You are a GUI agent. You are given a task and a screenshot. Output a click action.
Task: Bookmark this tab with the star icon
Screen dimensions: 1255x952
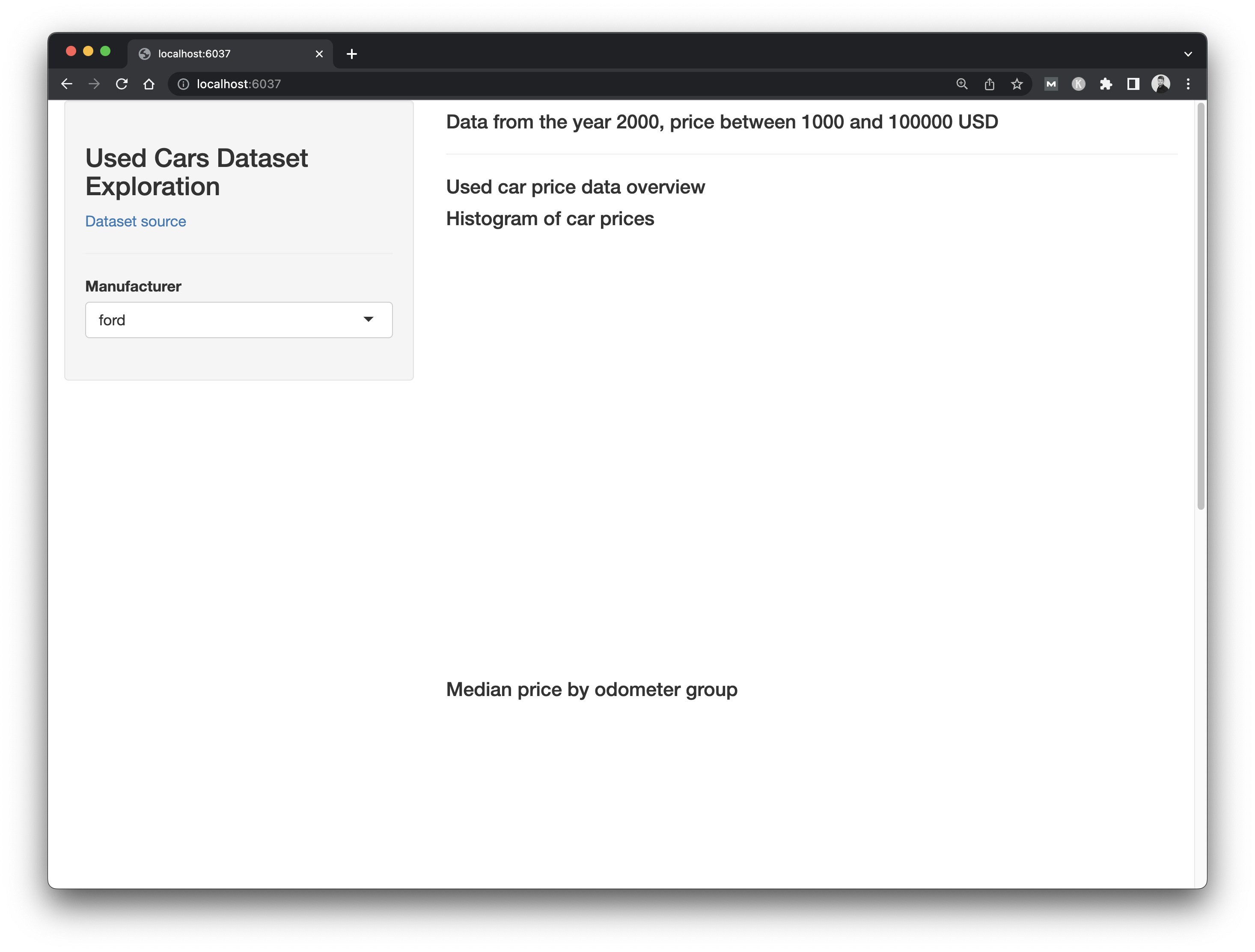[x=1017, y=84]
